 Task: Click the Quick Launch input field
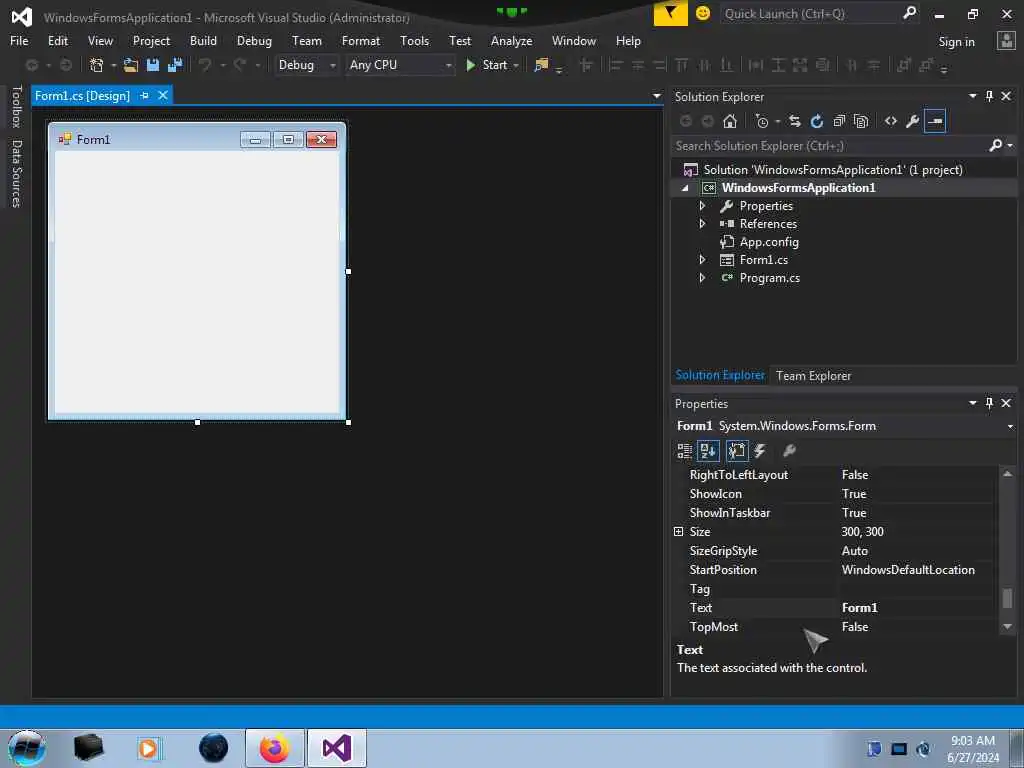[810, 14]
